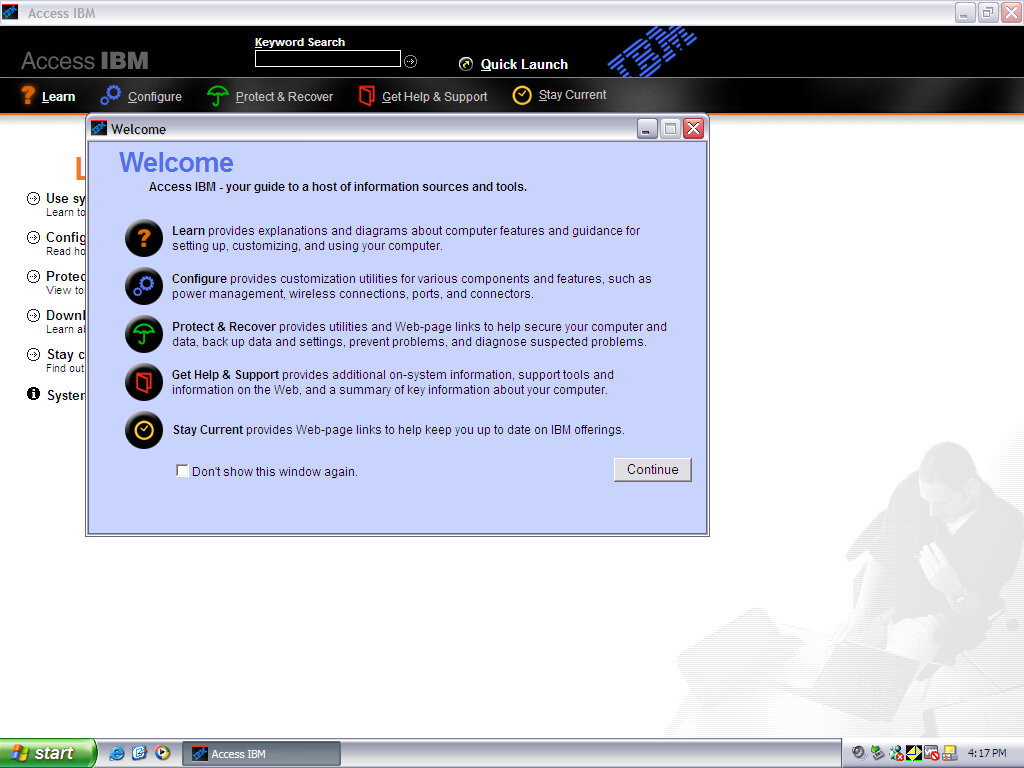
Task: Click the red book Get Help & Support dialog icon
Action: pyautogui.click(x=144, y=382)
